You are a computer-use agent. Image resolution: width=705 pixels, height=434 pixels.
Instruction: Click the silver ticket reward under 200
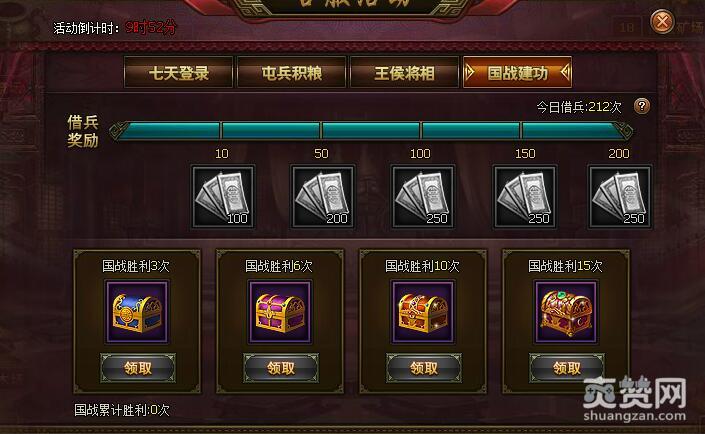coord(620,197)
